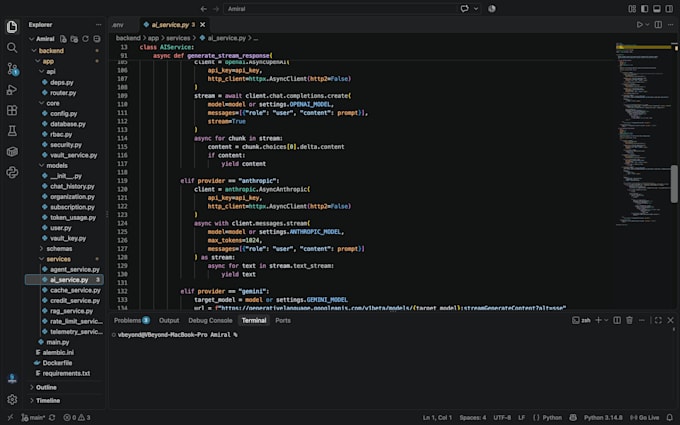Add a new terminal with plus icon
Image resolution: width=680 pixels, height=425 pixels.
coord(598,320)
